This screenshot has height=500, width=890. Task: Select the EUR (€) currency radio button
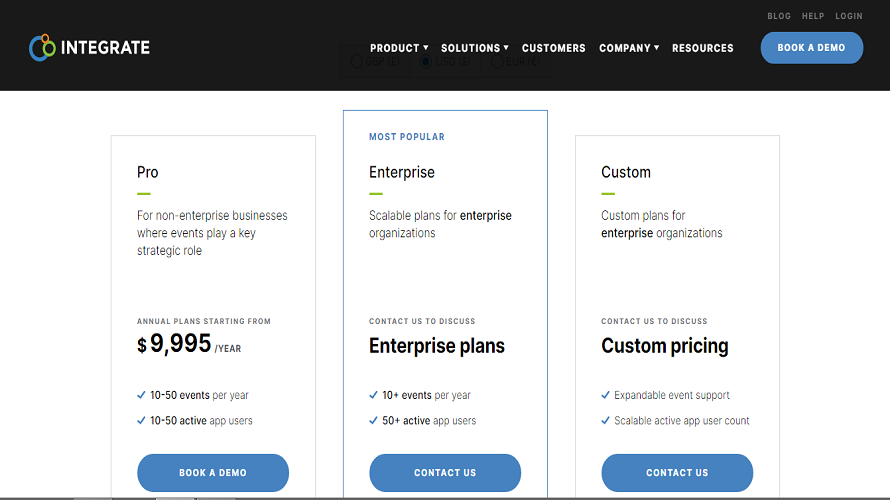click(x=497, y=61)
